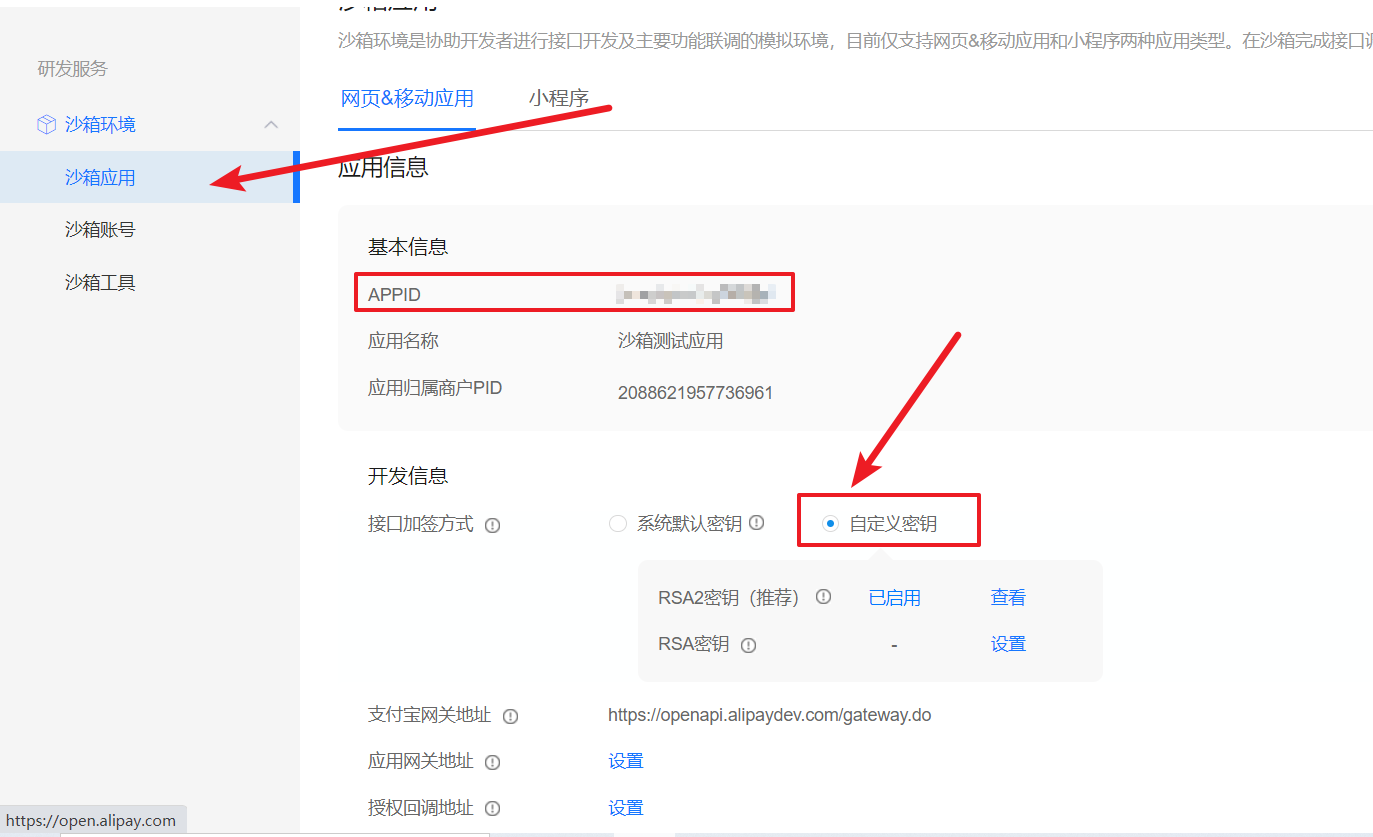The width and height of the screenshot is (1373, 837).
Task: Click the 沙箱测试应用 application name value
Action: [670, 341]
